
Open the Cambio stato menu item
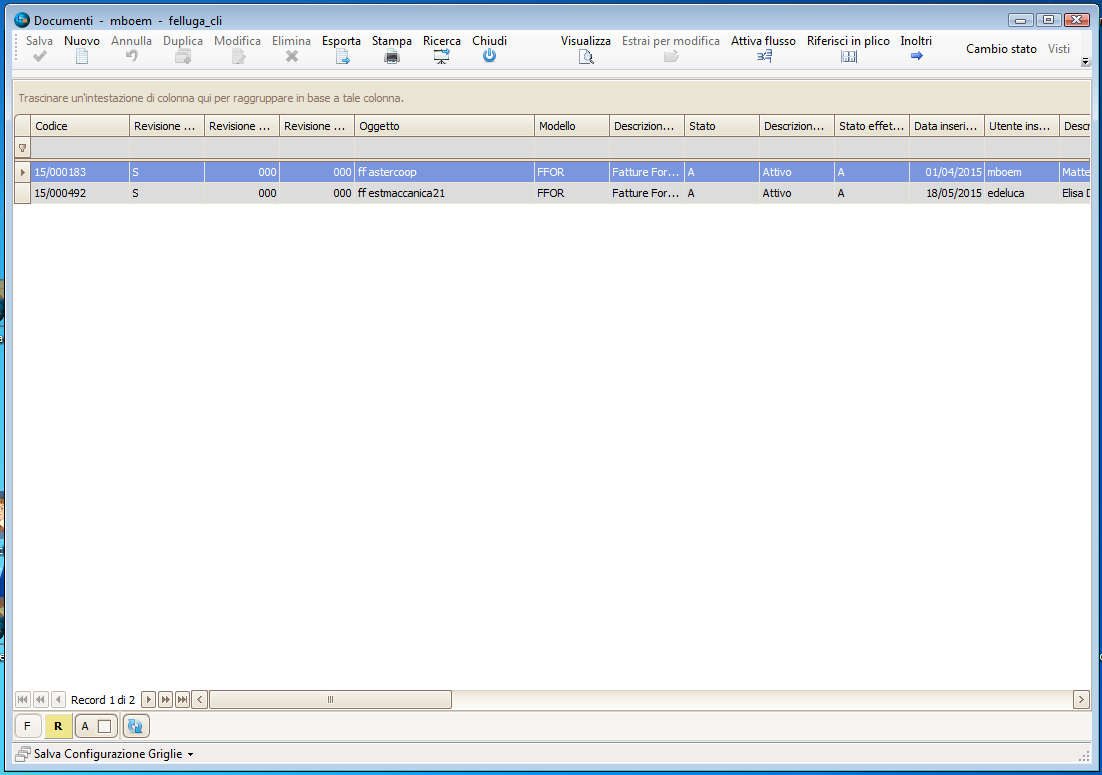pos(1001,49)
